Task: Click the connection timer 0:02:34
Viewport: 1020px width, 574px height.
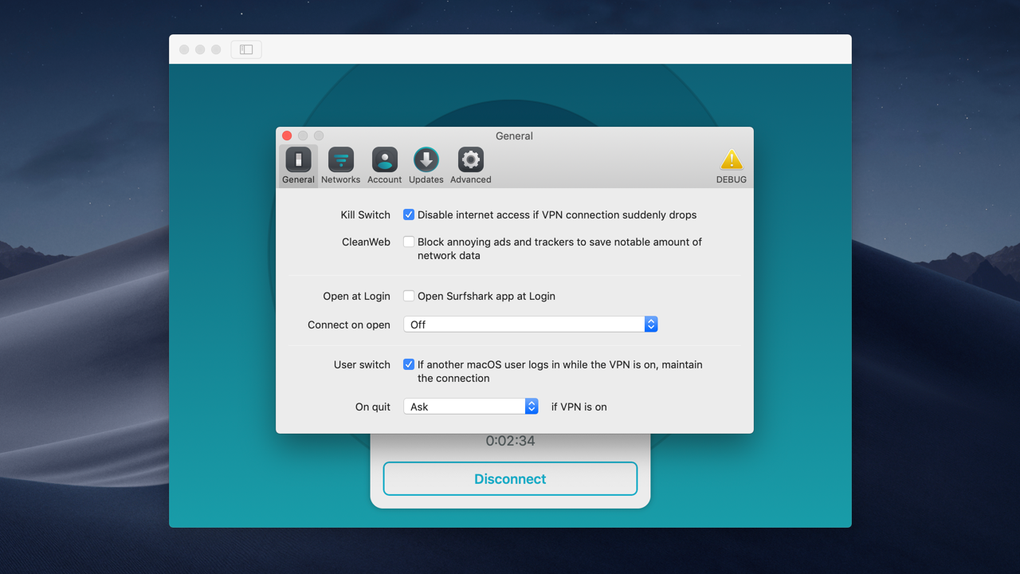Action: pyautogui.click(x=510, y=441)
